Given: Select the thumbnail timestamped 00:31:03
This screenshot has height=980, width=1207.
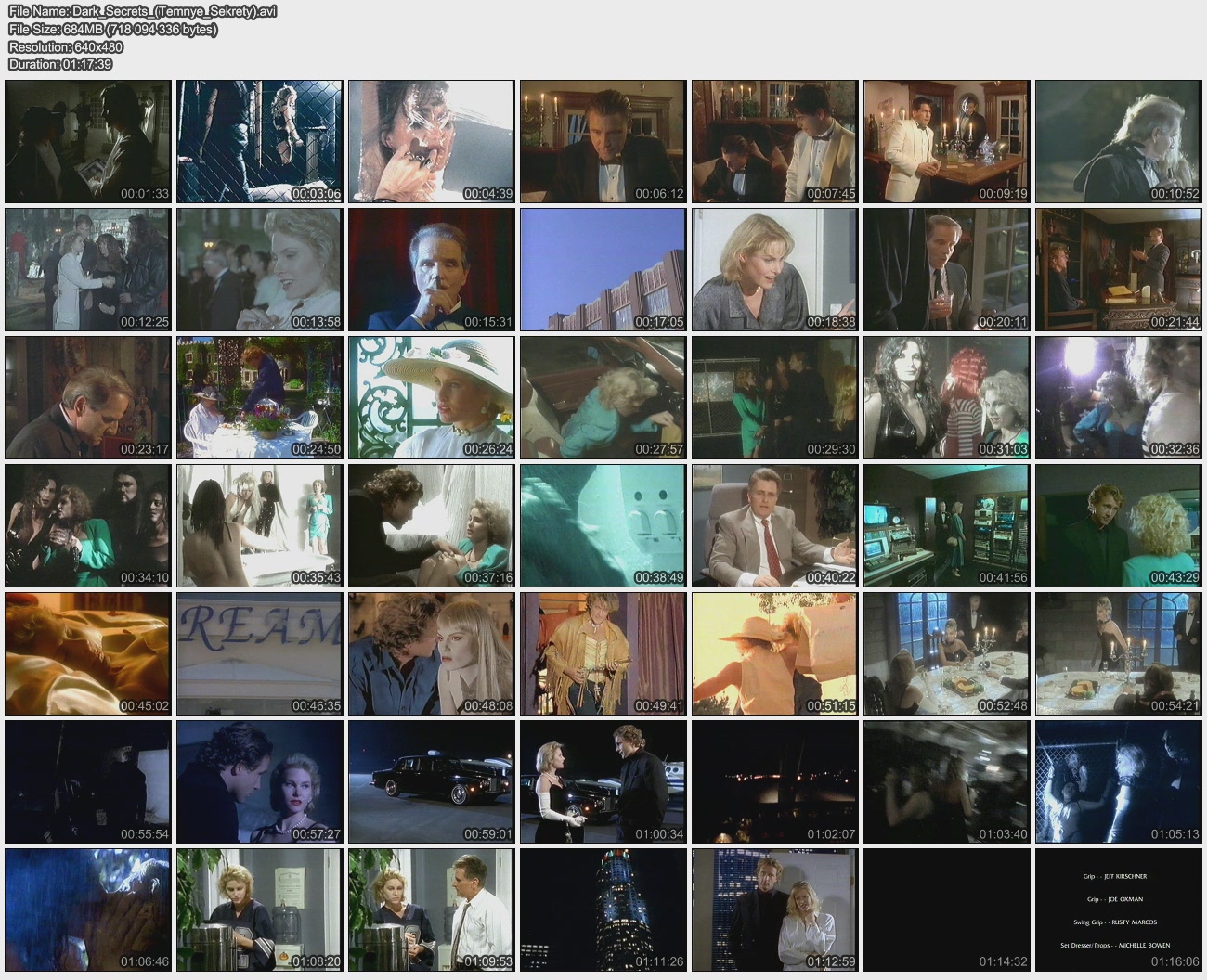Looking at the screenshot, I should [946, 397].
